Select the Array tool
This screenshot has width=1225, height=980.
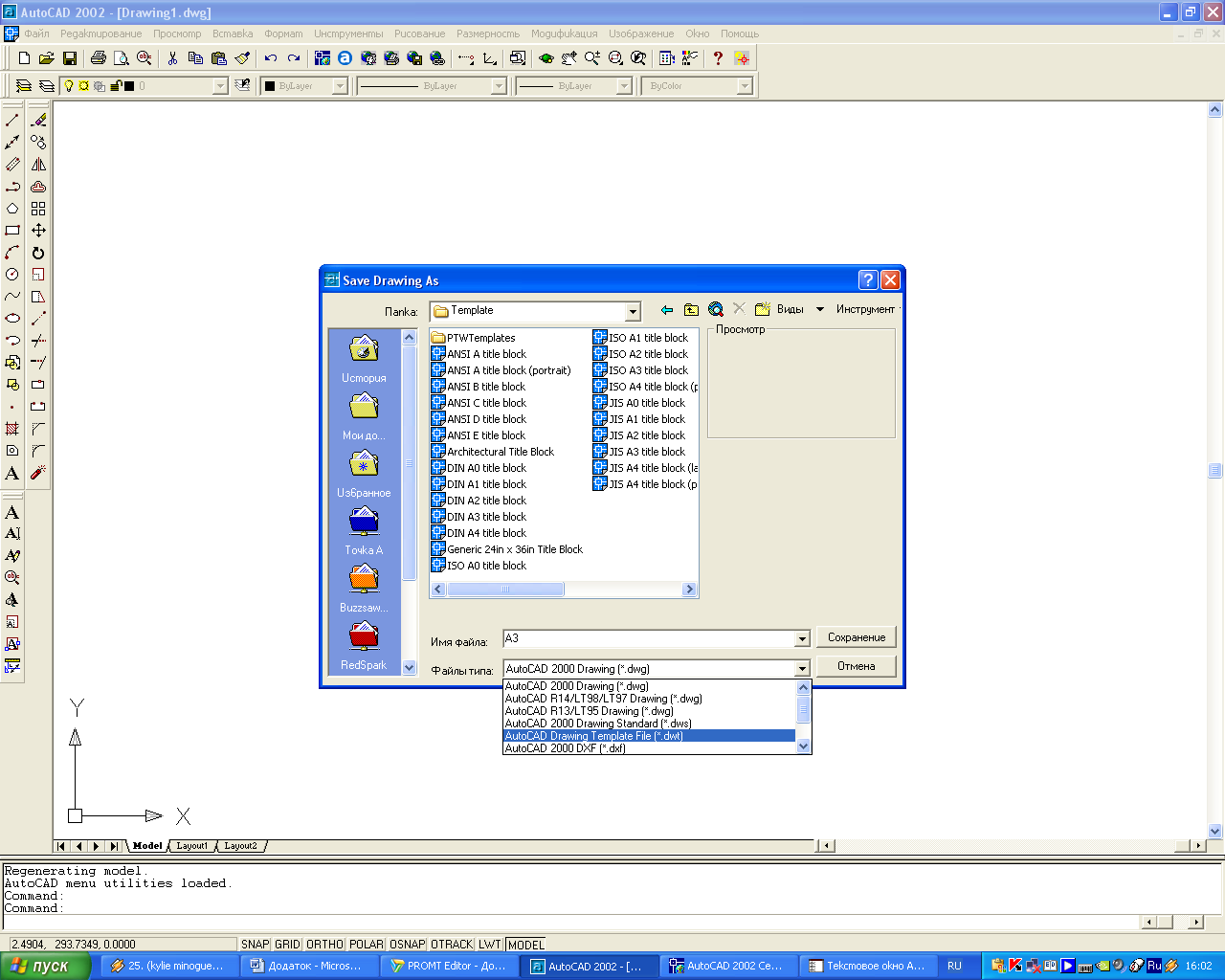[x=38, y=209]
